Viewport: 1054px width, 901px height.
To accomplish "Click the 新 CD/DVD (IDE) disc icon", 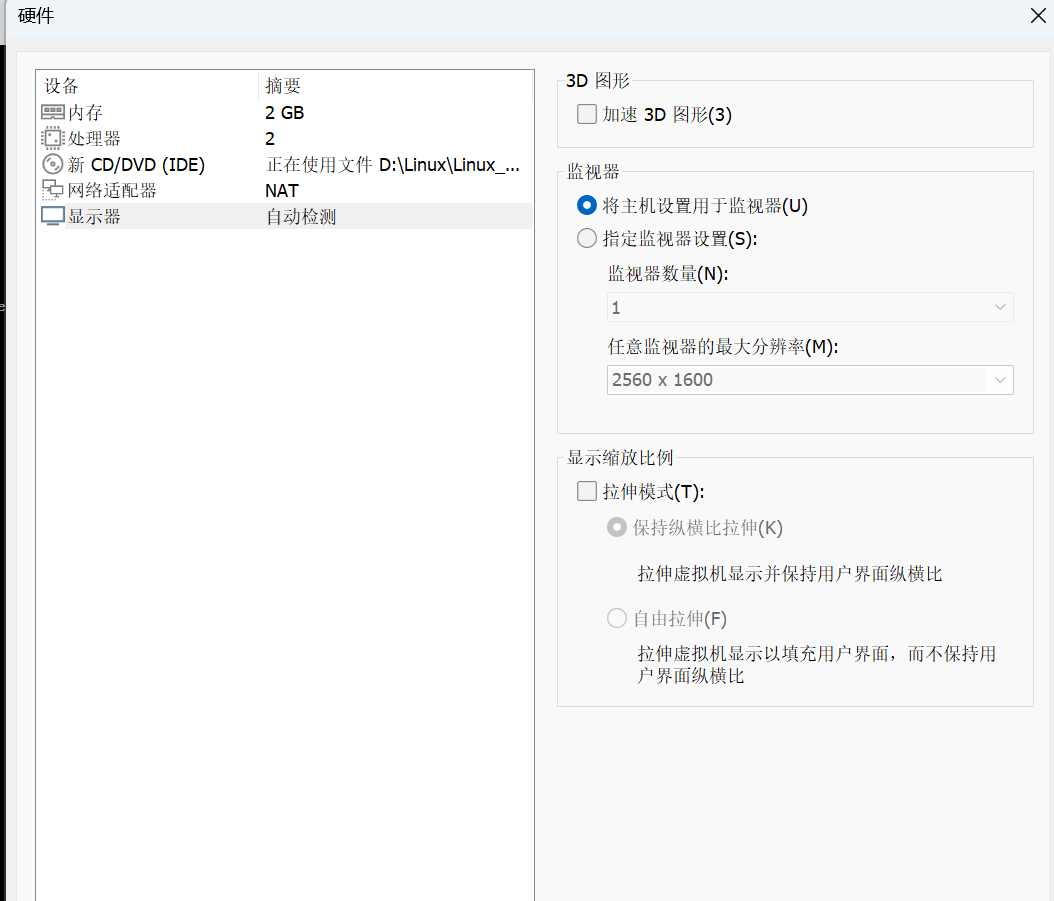I will pyautogui.click(x=53, y=164).
